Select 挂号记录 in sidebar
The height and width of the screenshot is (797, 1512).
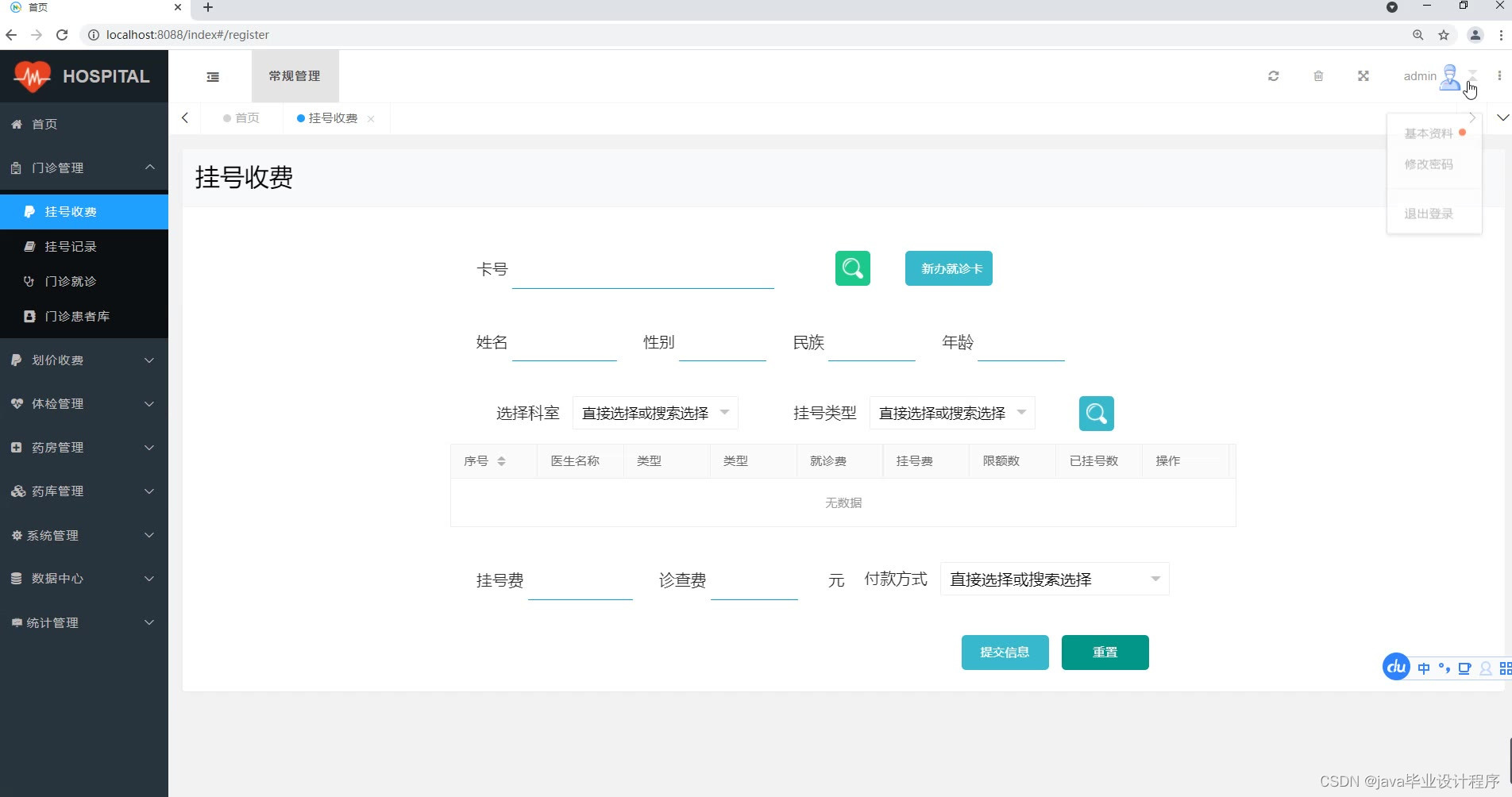84,247
